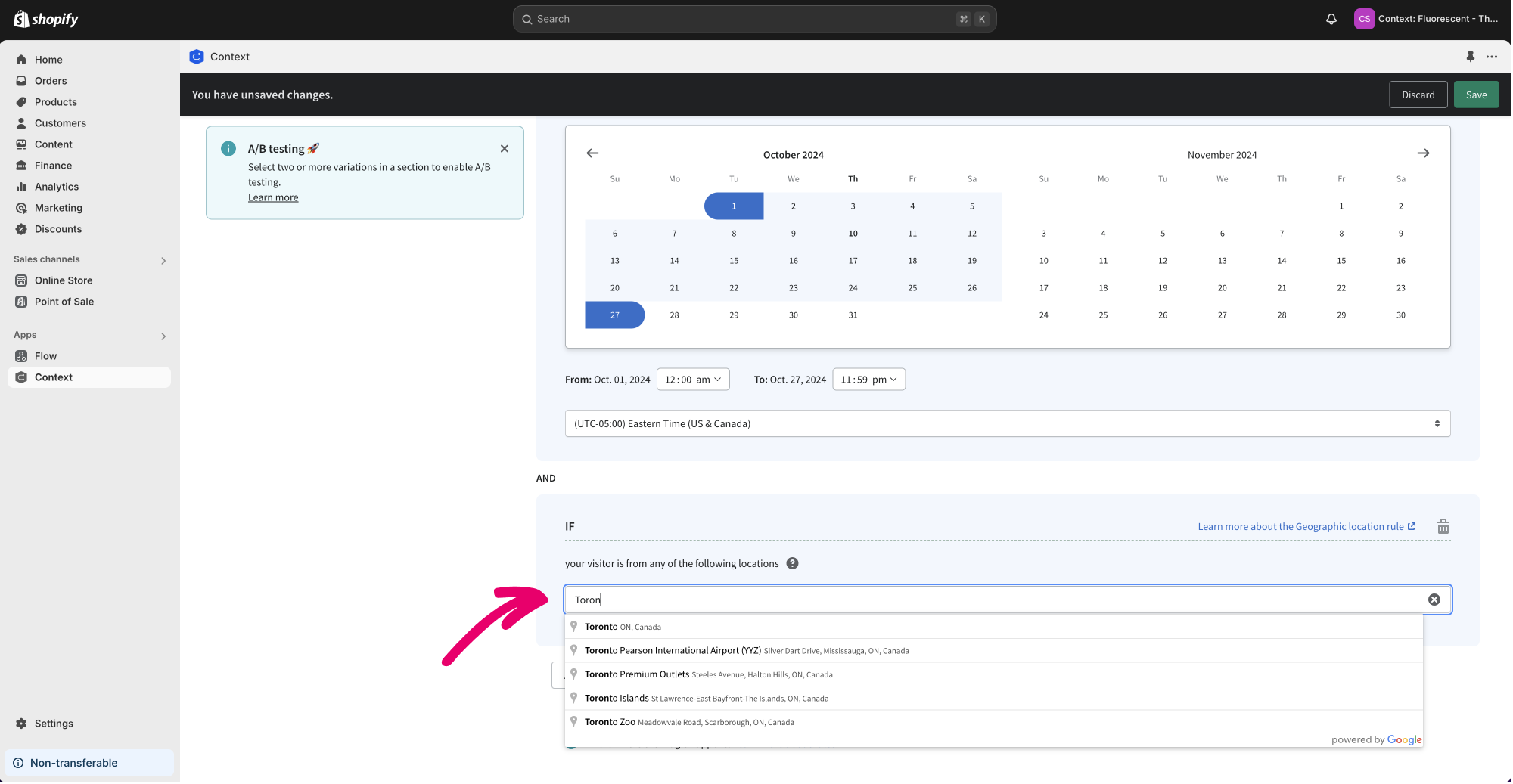Open Analytics in sidebar
This screenshot has height=784, width=1513.
[57, 187]
